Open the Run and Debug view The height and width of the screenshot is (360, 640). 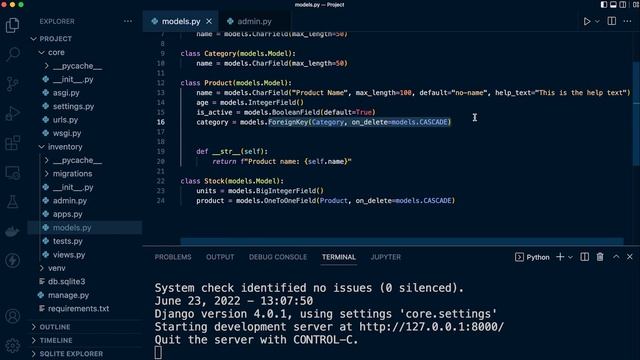pos(13,113)
